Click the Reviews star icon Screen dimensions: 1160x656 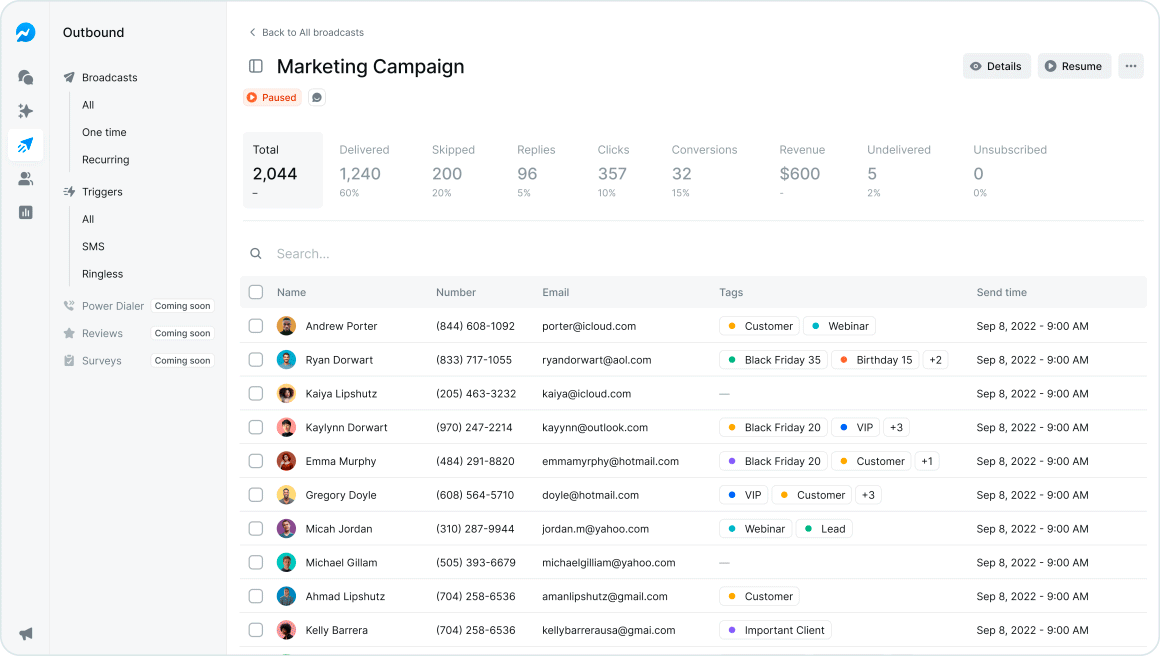tap(69, 333)
